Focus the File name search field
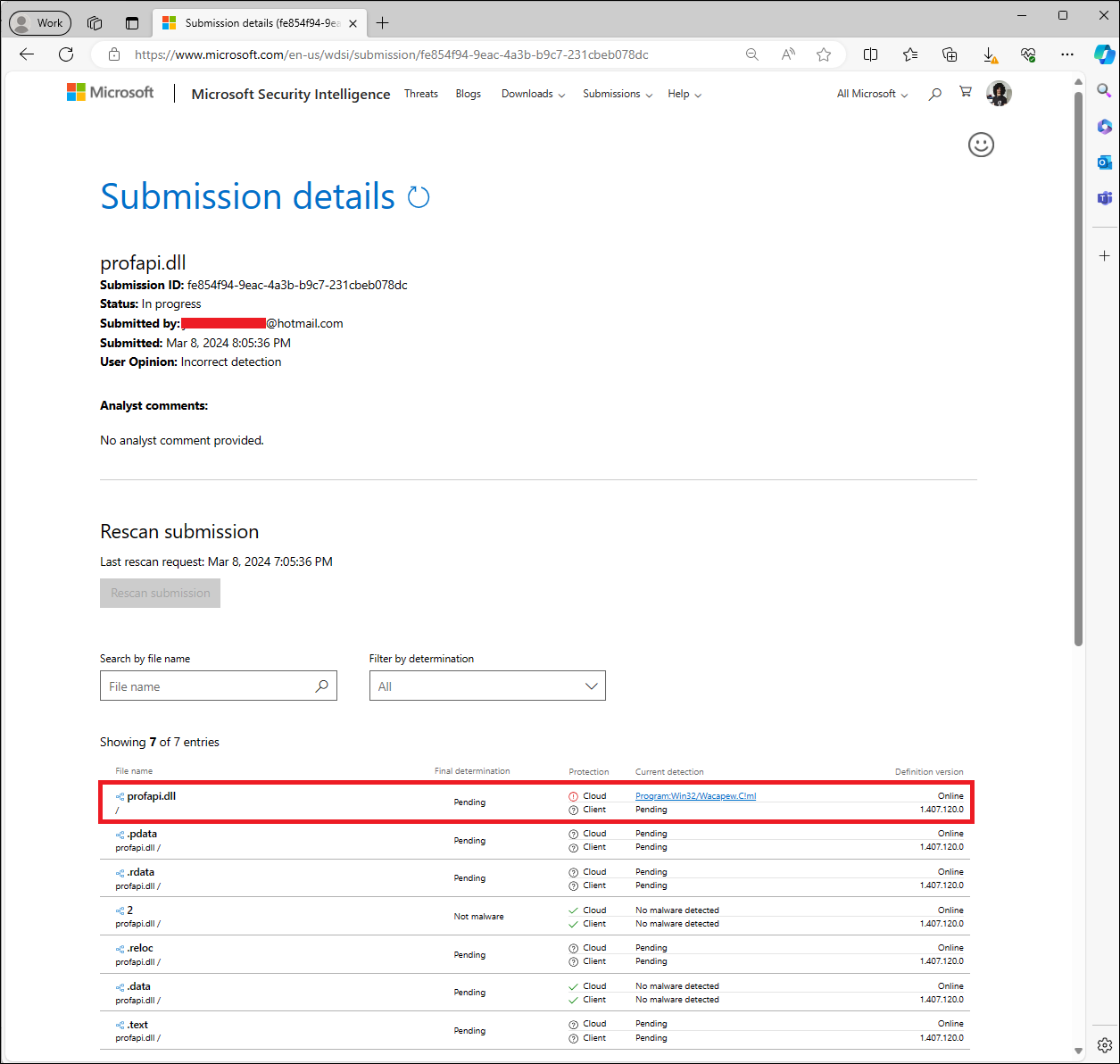This screenshot has width=1120, height=1064. (219, 686)
